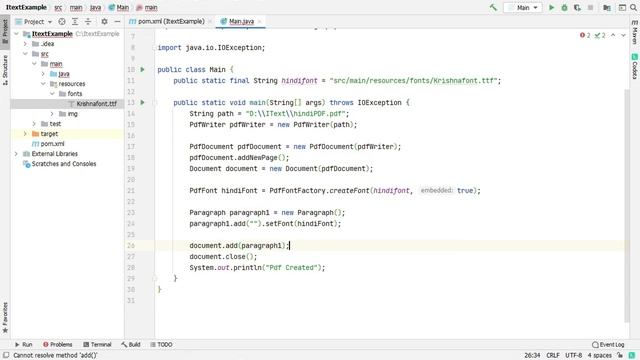Open the Problems tool window

tap(58, 344)
